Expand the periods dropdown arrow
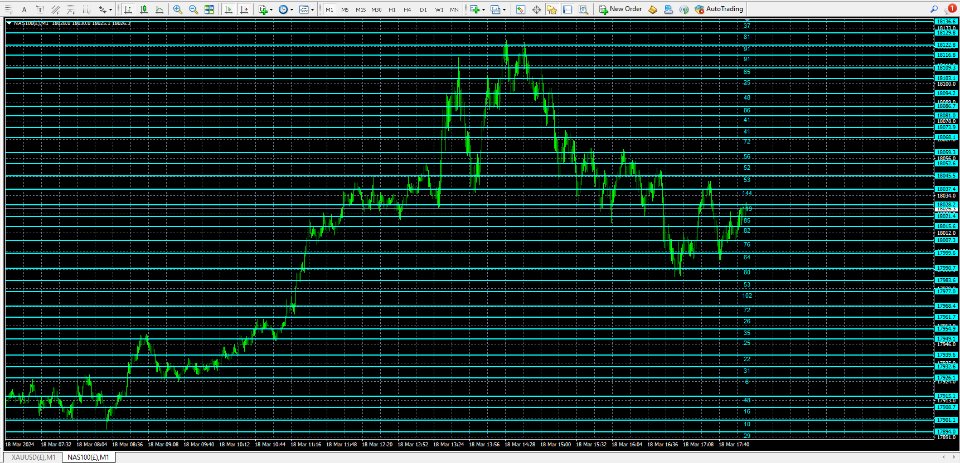 point(292,10)
